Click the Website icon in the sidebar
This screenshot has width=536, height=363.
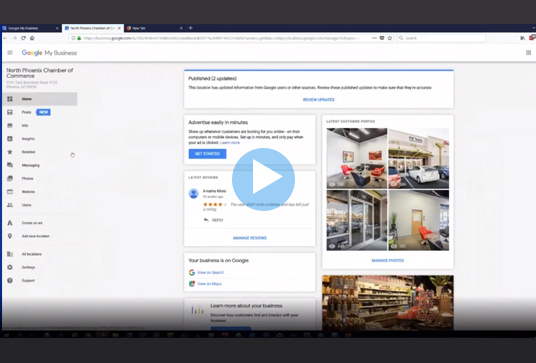pyautogui.click(x=10, y=192)
